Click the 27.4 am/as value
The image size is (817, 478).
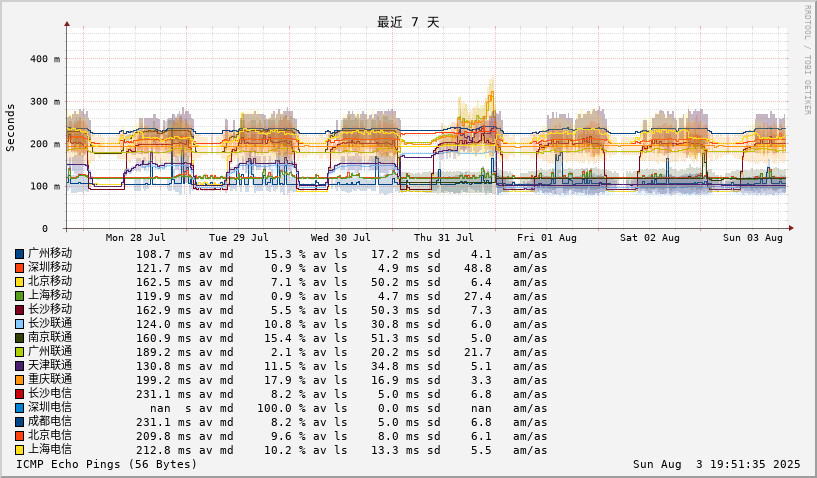[478, 297]
